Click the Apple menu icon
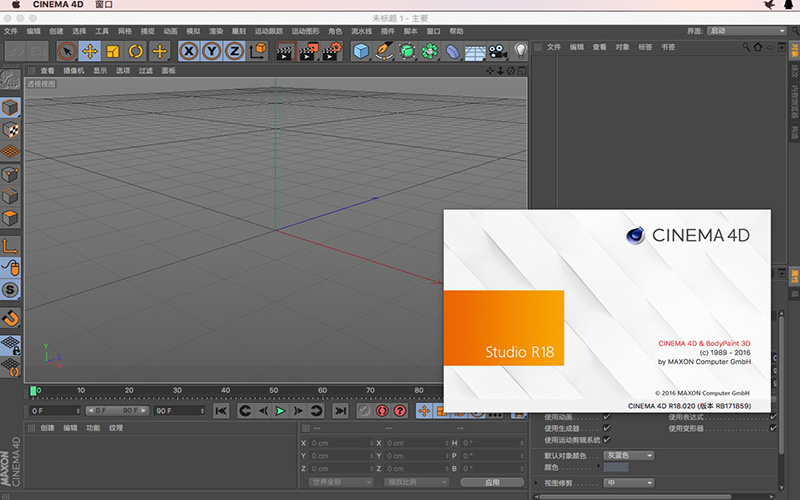Image resolution: width=800 pixels, height=500 pixels. coord(16,5)
